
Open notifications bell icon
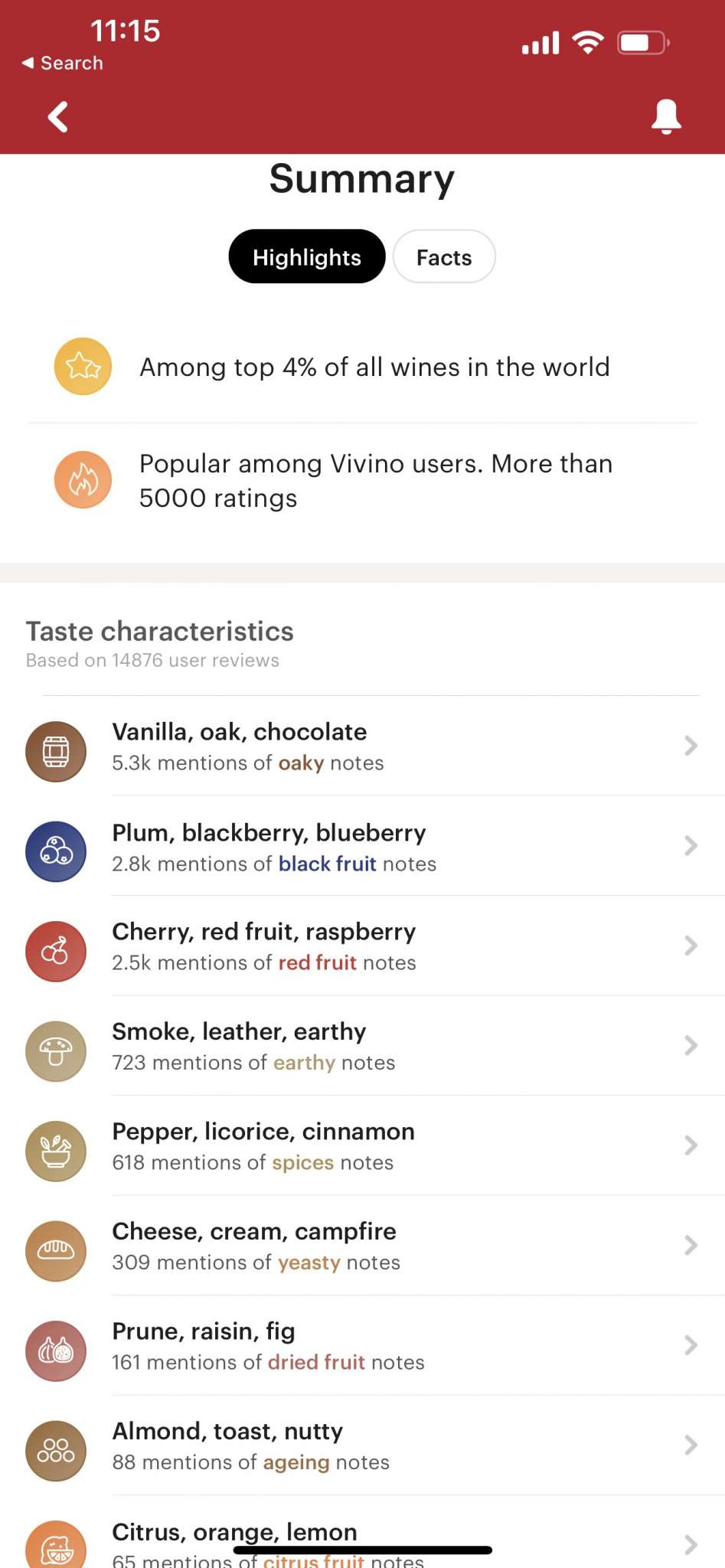coord(666,116)
